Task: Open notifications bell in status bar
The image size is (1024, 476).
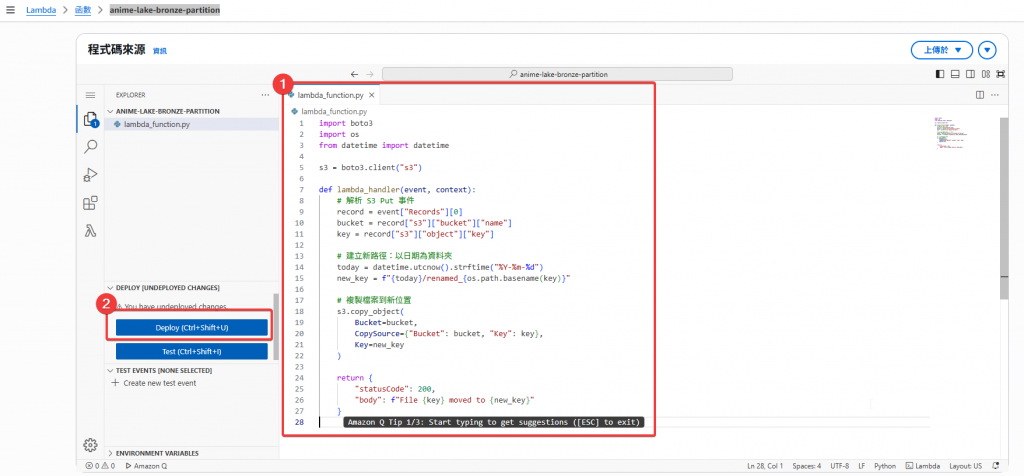Action: [x=996, y=466]
